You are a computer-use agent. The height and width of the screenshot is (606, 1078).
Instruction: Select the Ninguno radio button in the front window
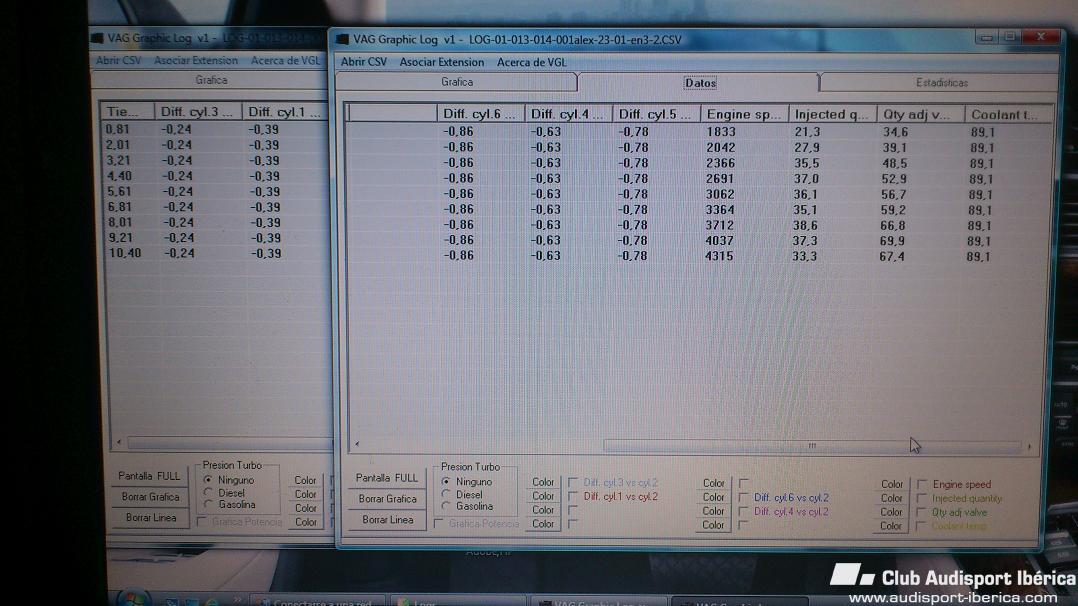[x=446, y=481]
